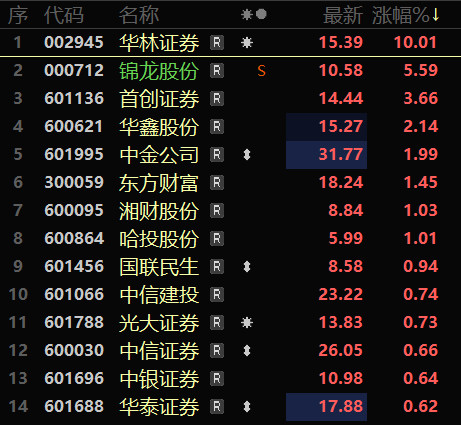Select stock name 东方财富
This screenshot has width=461, height=425.
point(159,183)
